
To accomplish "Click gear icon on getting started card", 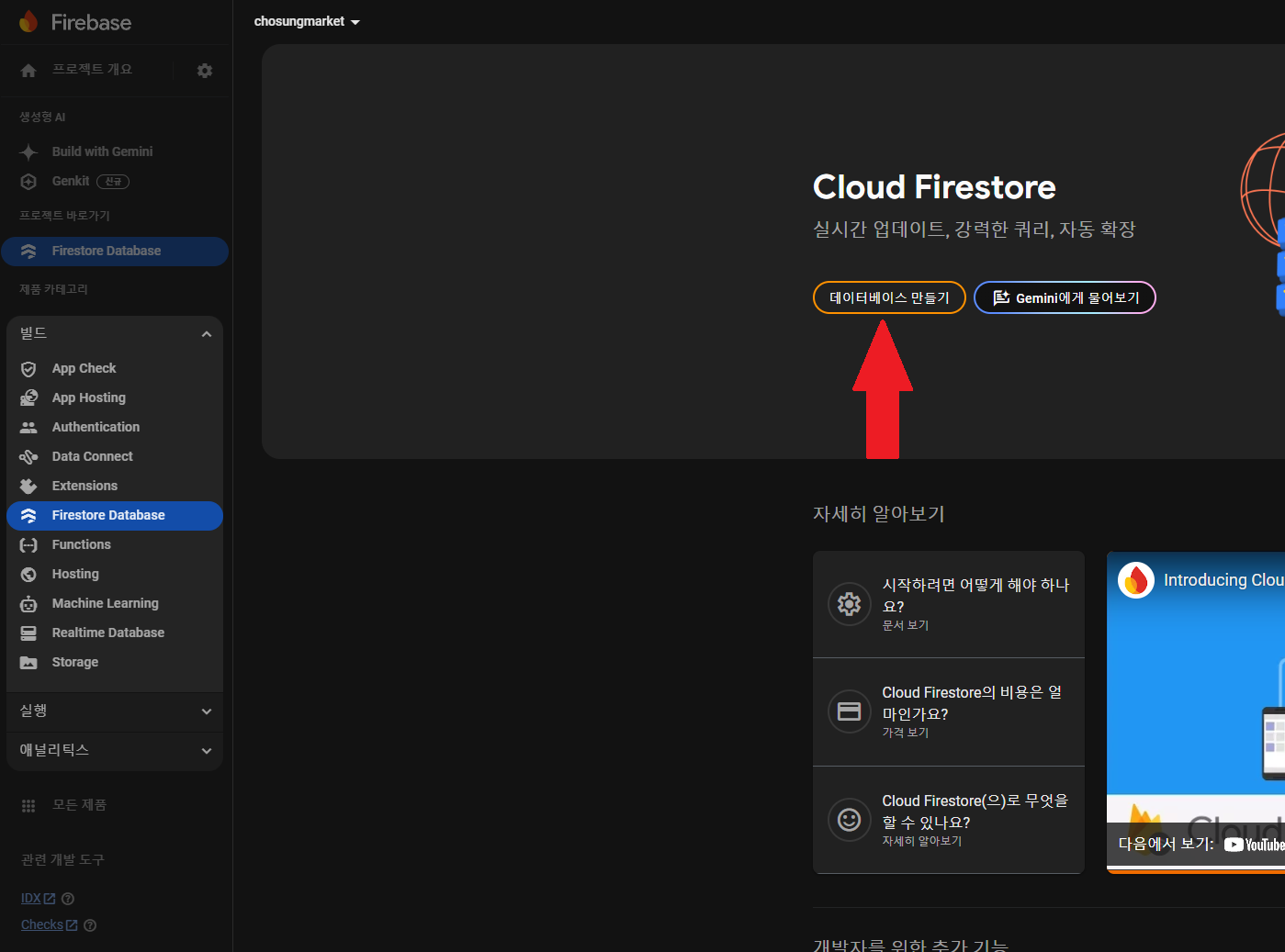I will (x=850, y=604).
